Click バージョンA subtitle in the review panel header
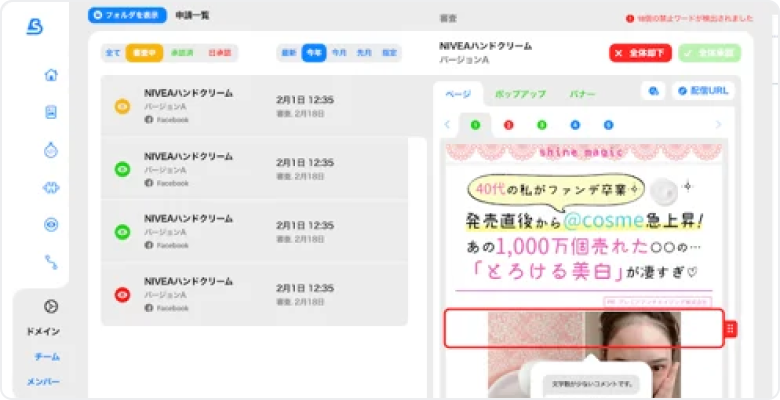This screenshot has height=400, width=780. tap(464, 60)
